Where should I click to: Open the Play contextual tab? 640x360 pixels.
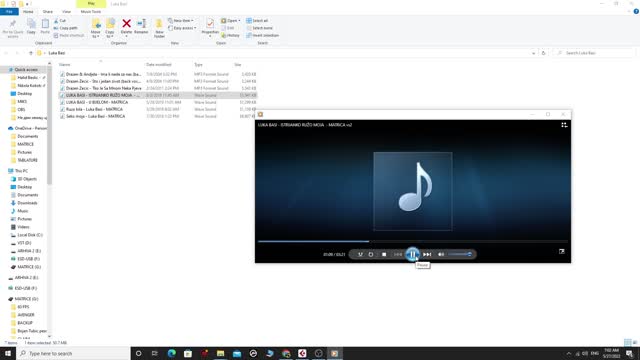pos(91,4)
